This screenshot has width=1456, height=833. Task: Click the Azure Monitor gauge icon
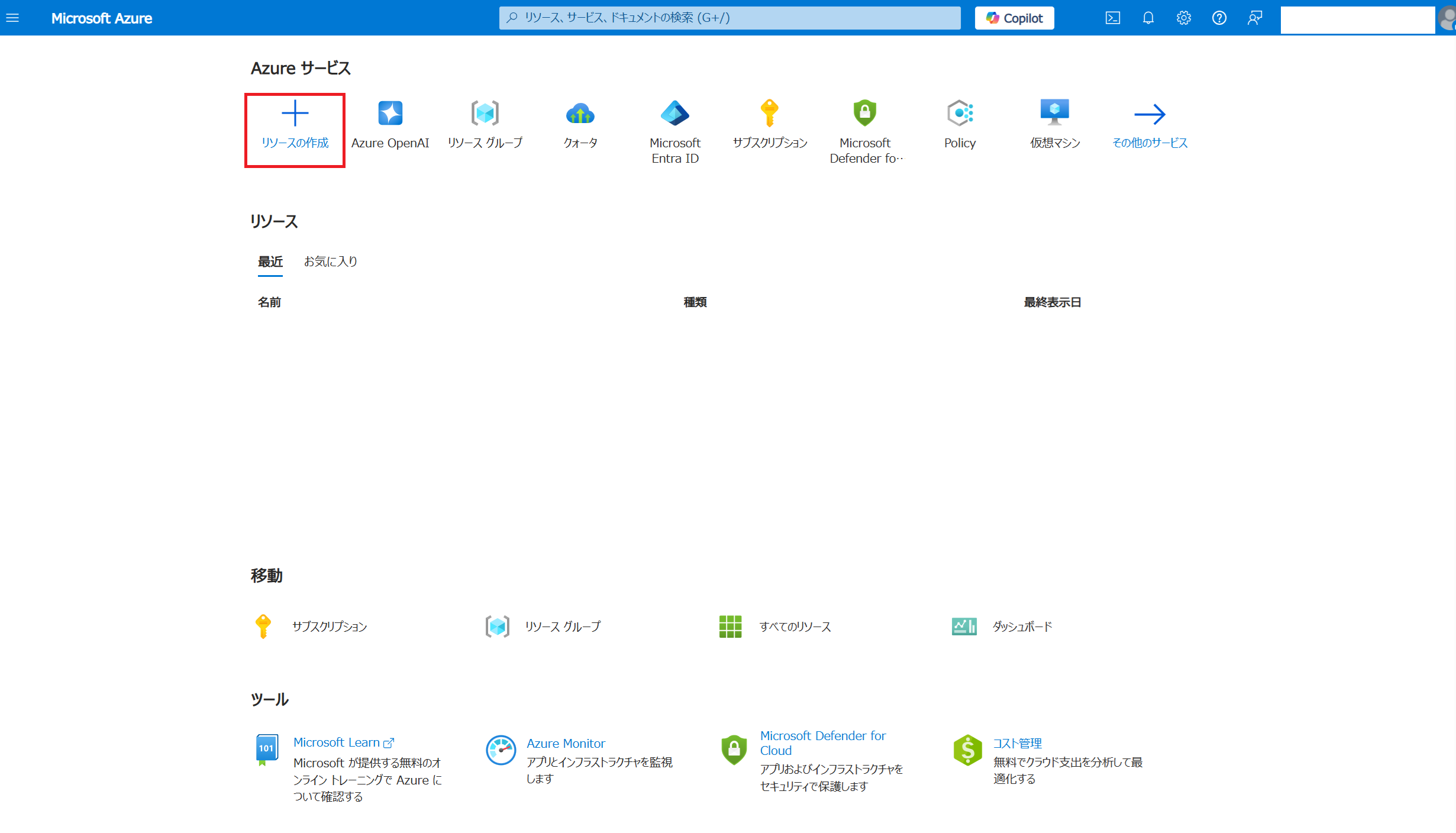(501, 750)
